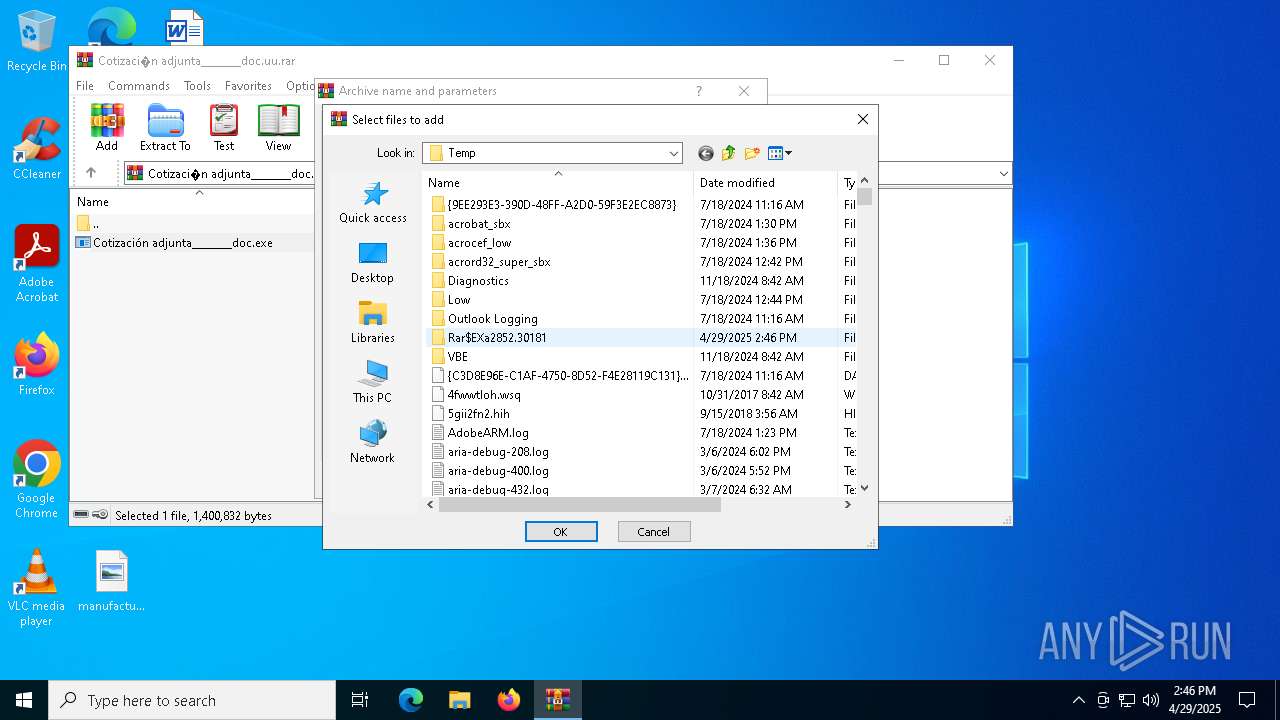The width and height of the screenshot is (1280, 720).
Task: Select Network in the places bar
Action: (x=373, y=442)
